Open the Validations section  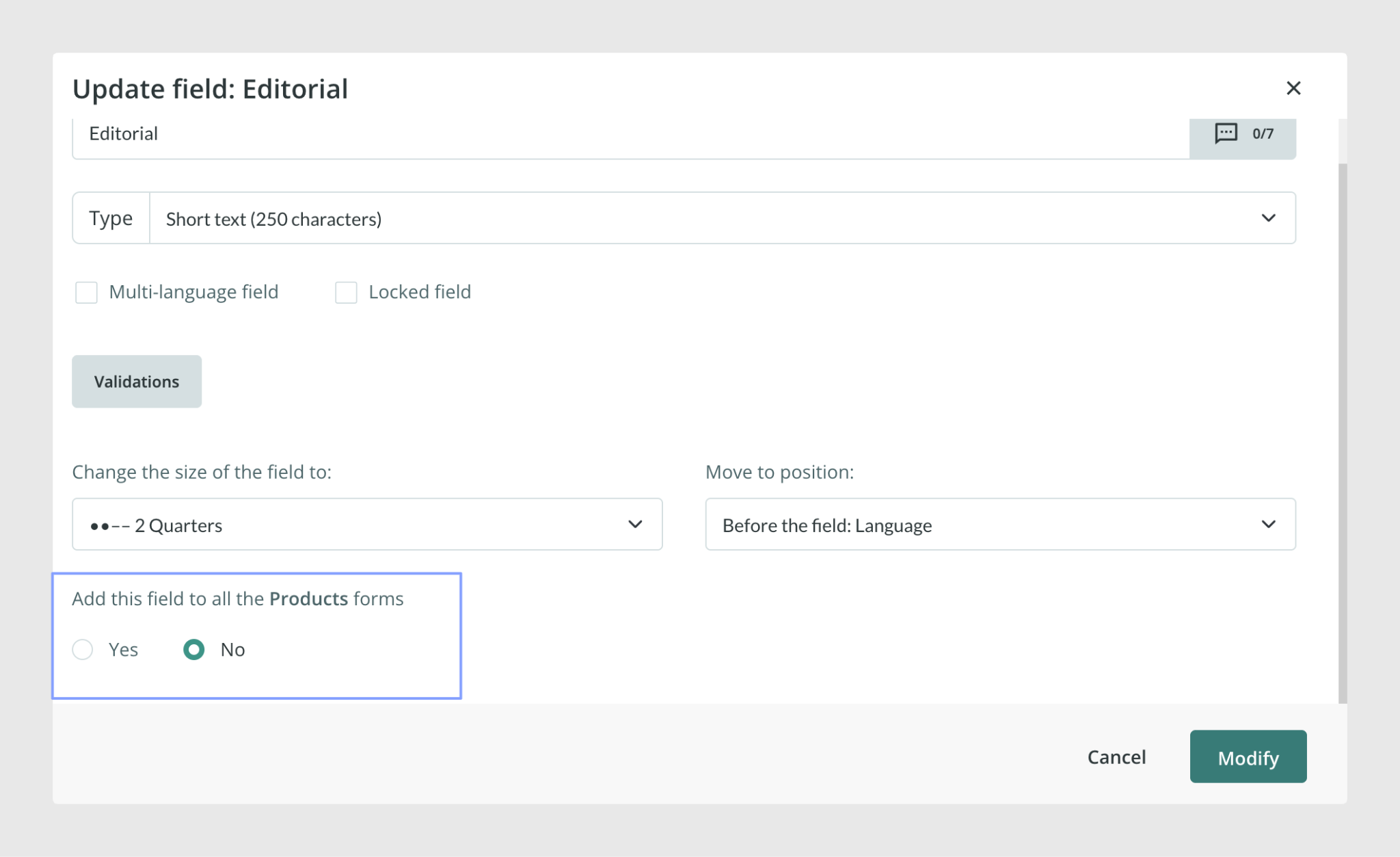[x=137, y=382]
